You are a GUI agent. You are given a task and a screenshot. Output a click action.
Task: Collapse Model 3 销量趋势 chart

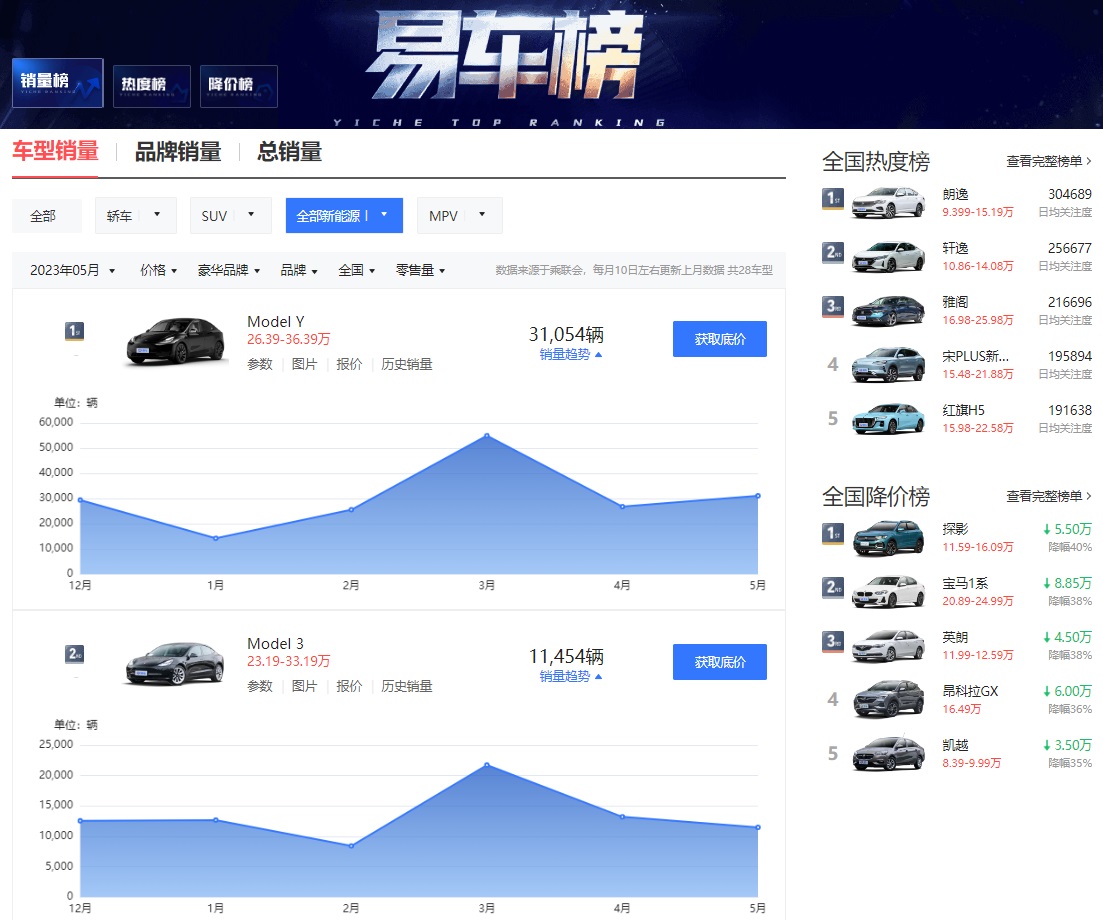pyautogui.click(x=570, y=676)
